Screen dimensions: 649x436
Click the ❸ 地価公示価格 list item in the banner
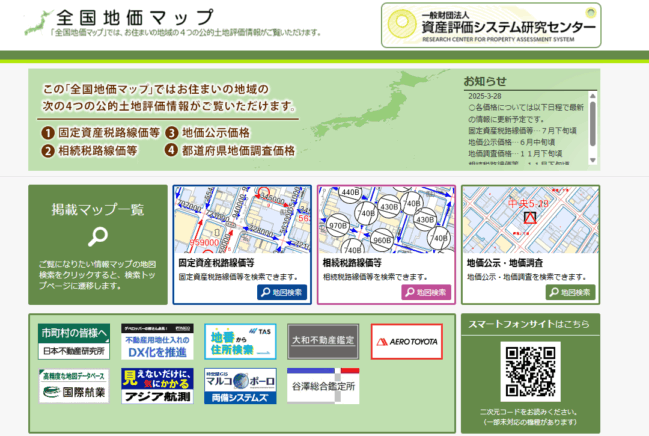pos(208,132)
